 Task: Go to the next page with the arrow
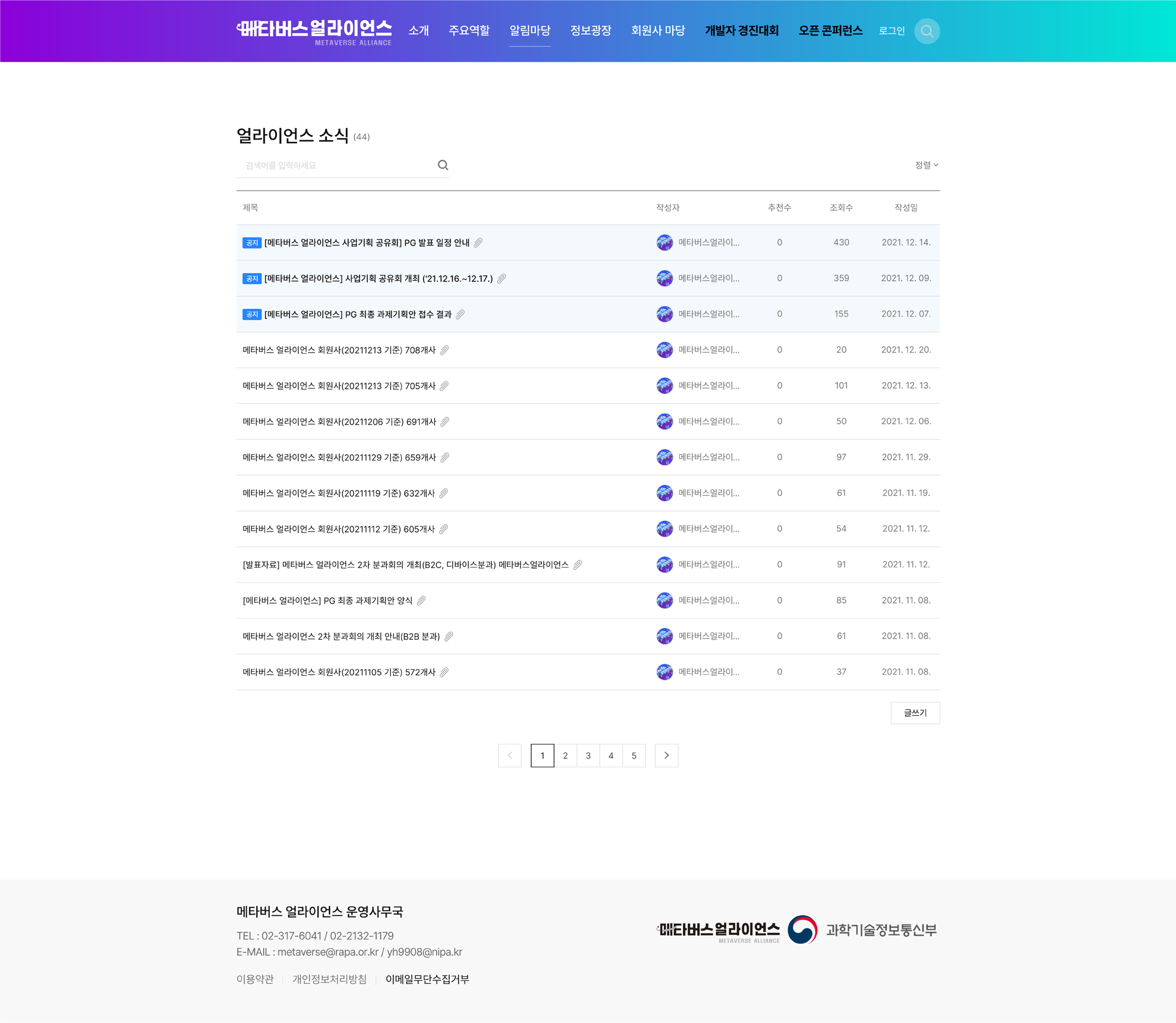(x=666, y=755)
